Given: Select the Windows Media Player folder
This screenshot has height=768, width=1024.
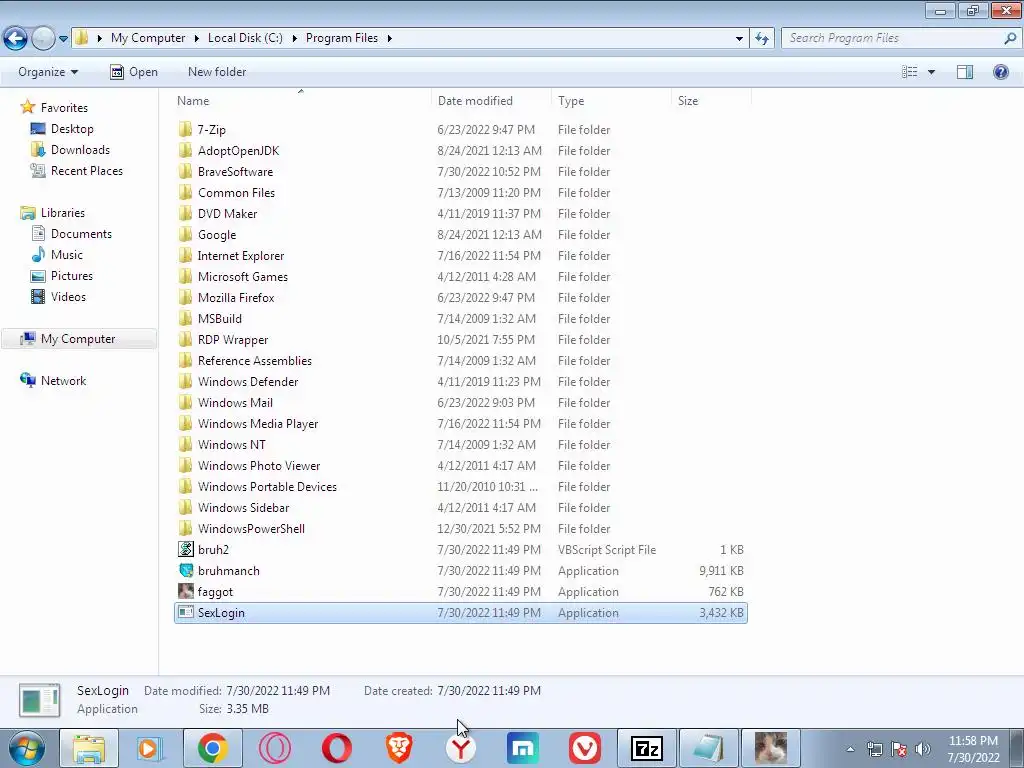Looking at the screenshot, I should [258, 424].
